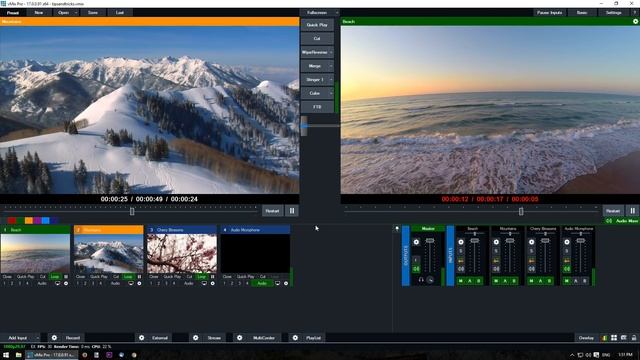Pause the preview Mountains playback
The height and width of the screenshot is (360, 640).
point(292,211)
